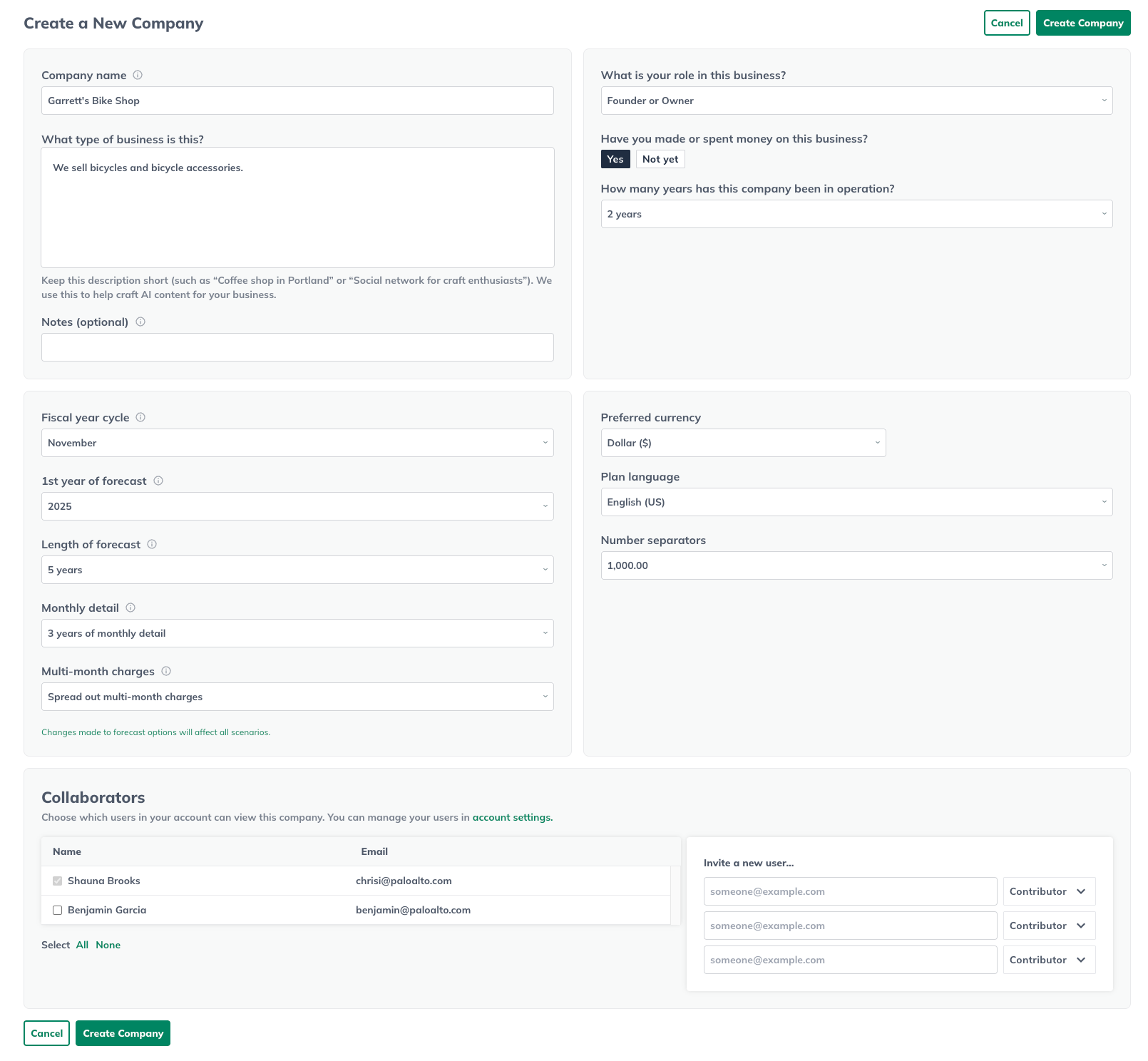
Task: Click the Notes (optional) info icon
Action: pyautogui.click(x=140, y=322)
